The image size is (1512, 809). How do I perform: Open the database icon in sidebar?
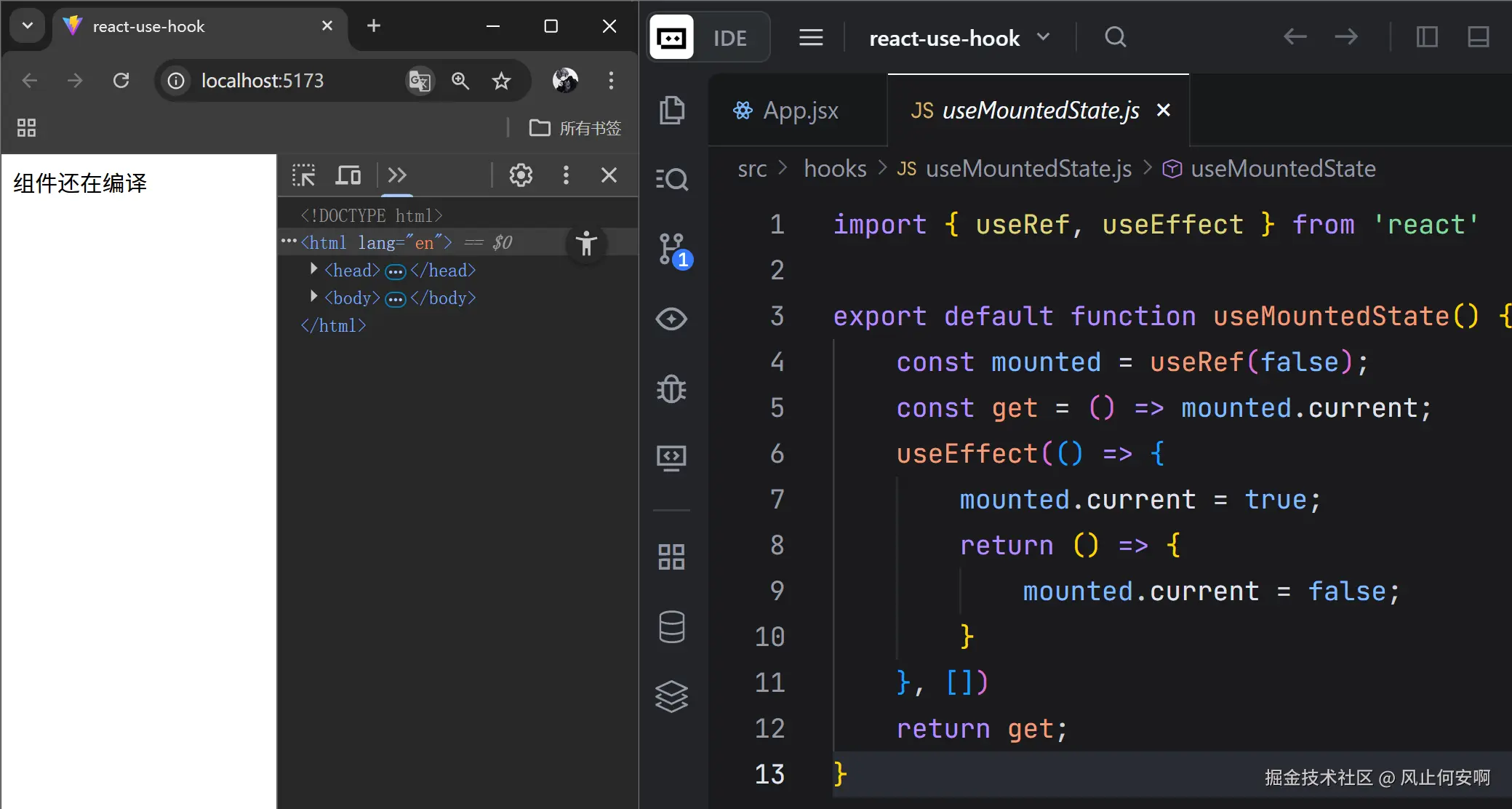click(671, 626)
